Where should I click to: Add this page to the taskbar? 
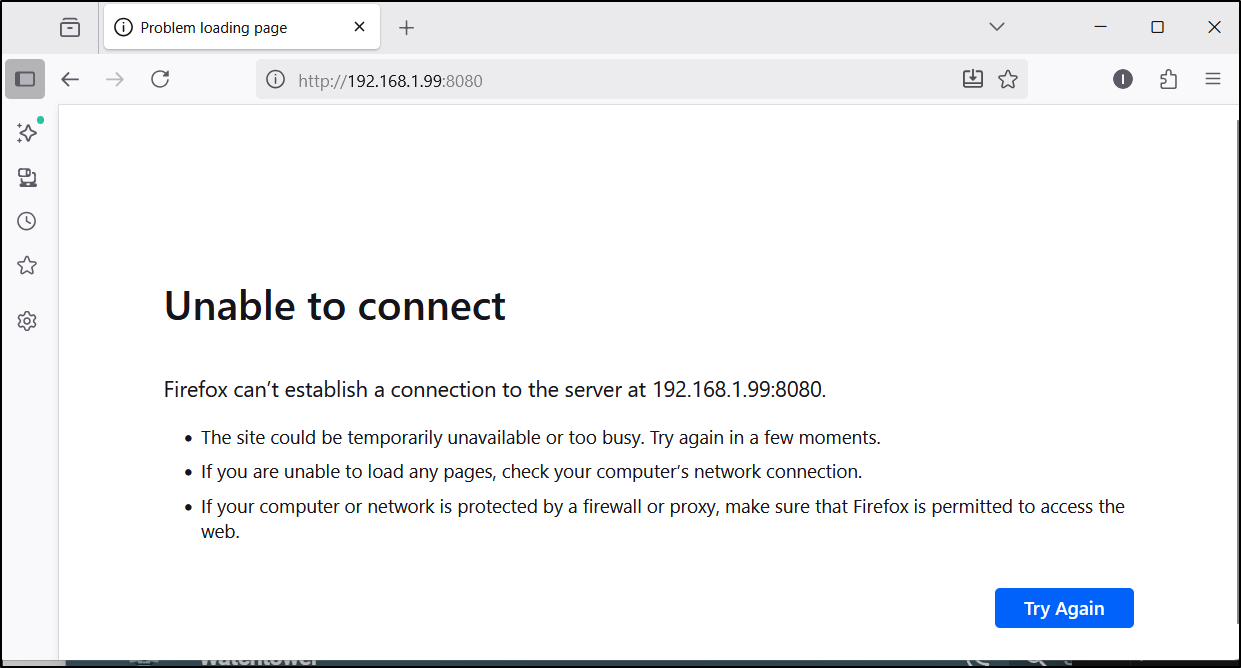pyautogui.click(x=973, y=79)
